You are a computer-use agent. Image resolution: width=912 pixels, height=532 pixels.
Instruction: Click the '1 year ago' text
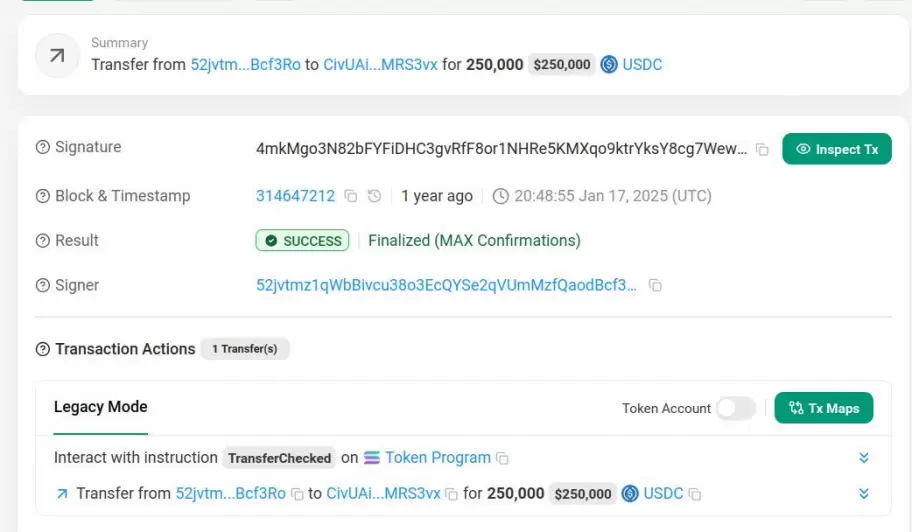[x=437, y=196]
